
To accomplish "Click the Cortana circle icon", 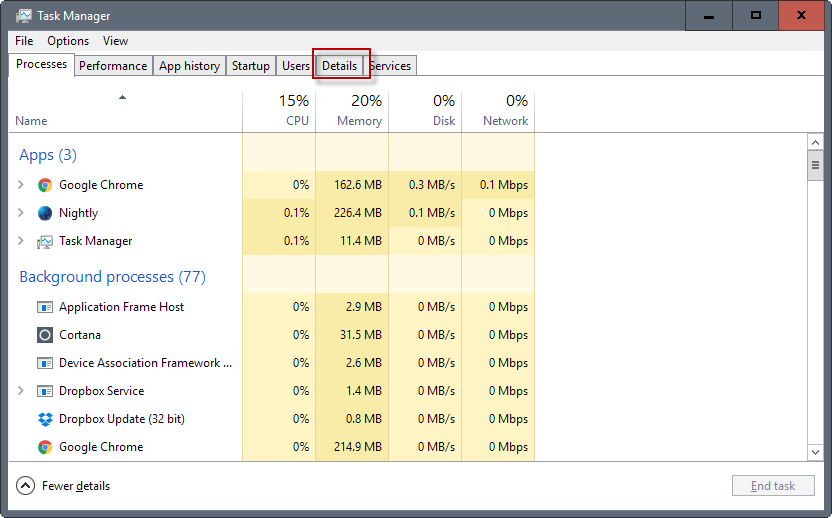I will (45, 335).
